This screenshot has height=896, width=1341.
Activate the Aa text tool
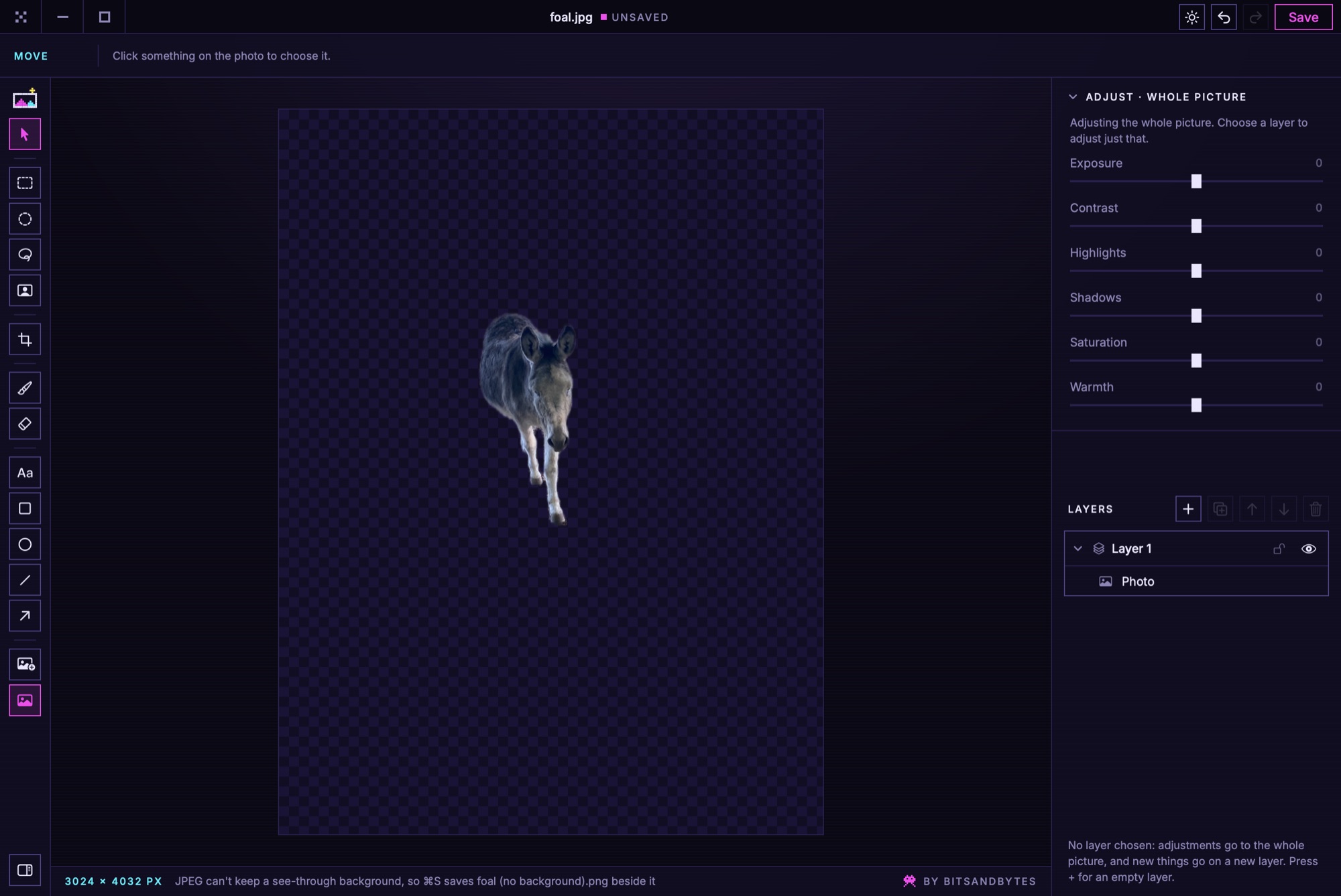point(25,472)
